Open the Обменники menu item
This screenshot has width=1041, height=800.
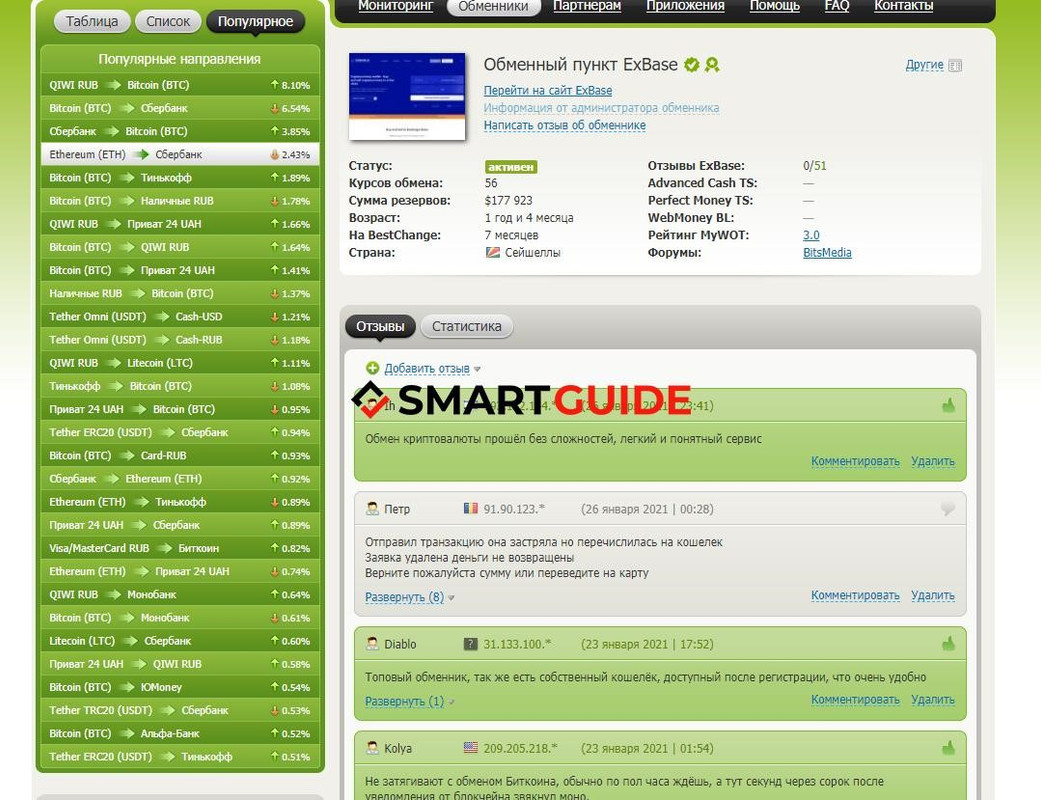(x=493, y=6)
